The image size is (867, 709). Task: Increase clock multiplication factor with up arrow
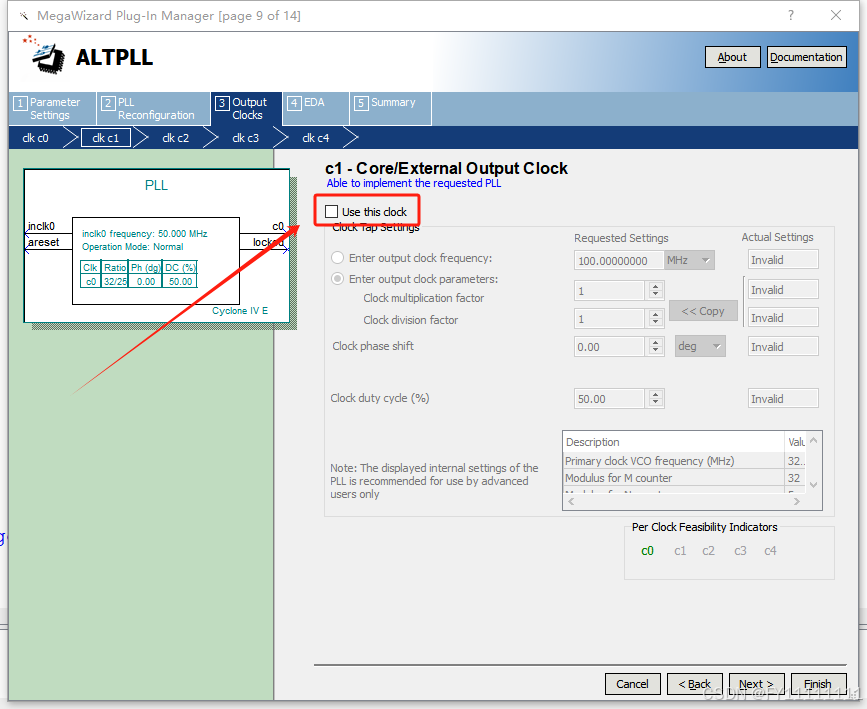tap(656, 286)
